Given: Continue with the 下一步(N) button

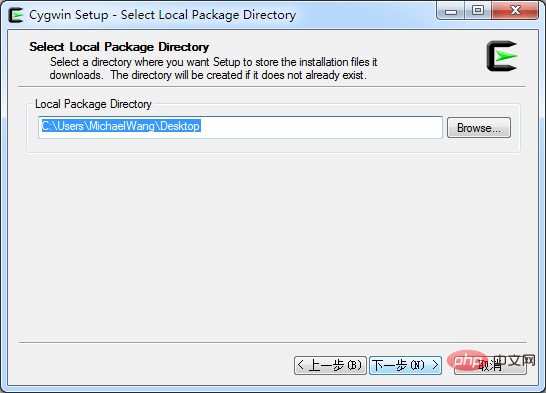Looking at the screenshot, I should click(x=405, y=365).
